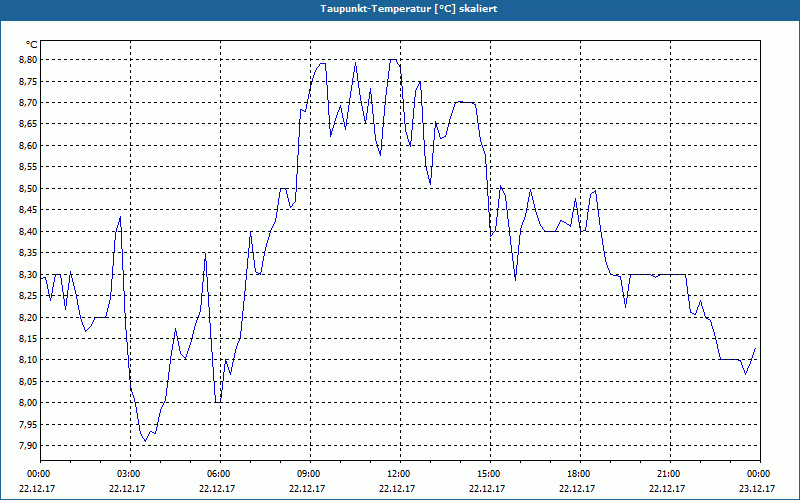
Task: Click the '22.12.17' date under '12:00'
Action: [397, 488]
